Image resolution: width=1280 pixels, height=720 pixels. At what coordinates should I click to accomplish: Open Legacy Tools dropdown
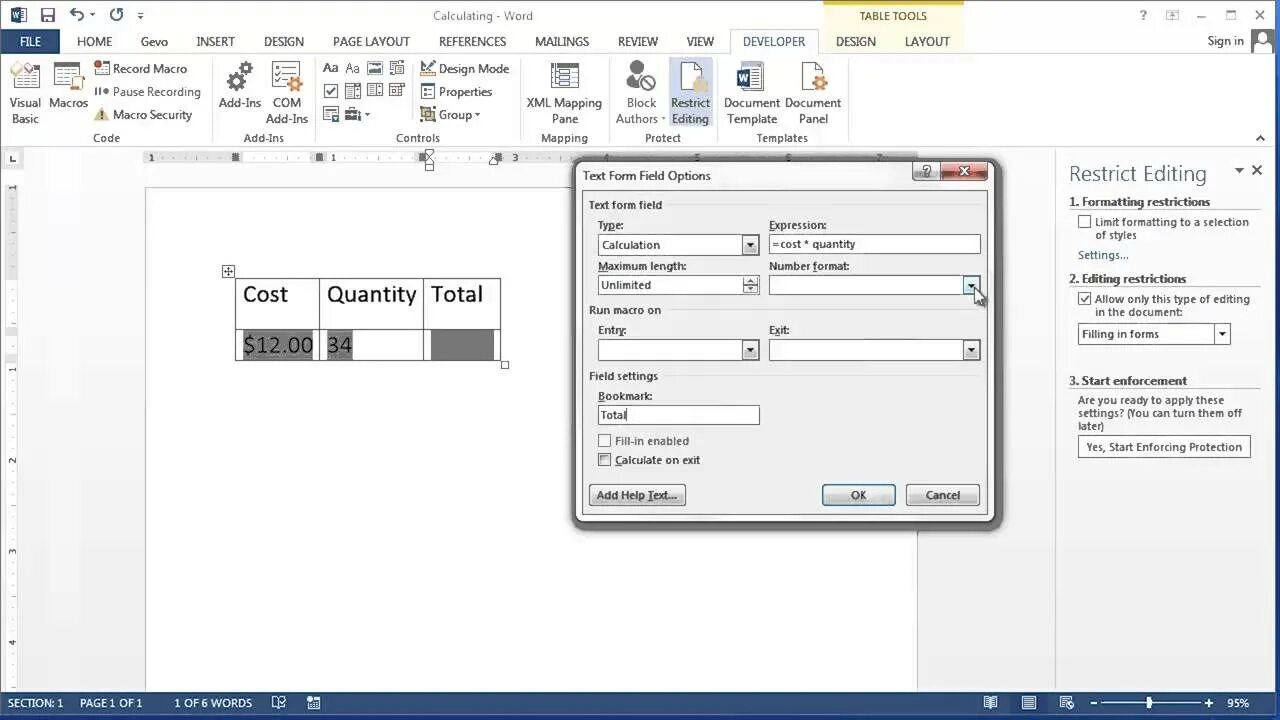pos(357,114)
